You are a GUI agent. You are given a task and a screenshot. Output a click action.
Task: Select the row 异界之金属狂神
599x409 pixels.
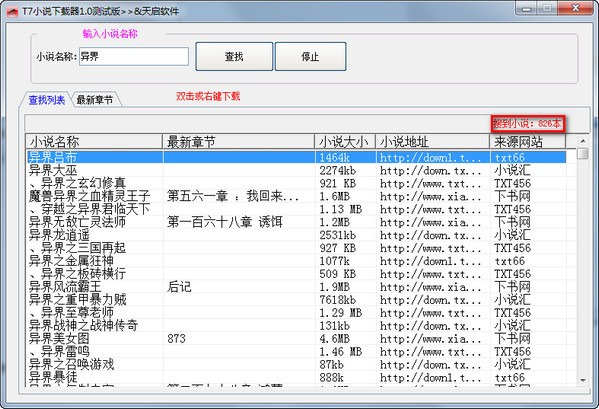click(296, 261)
